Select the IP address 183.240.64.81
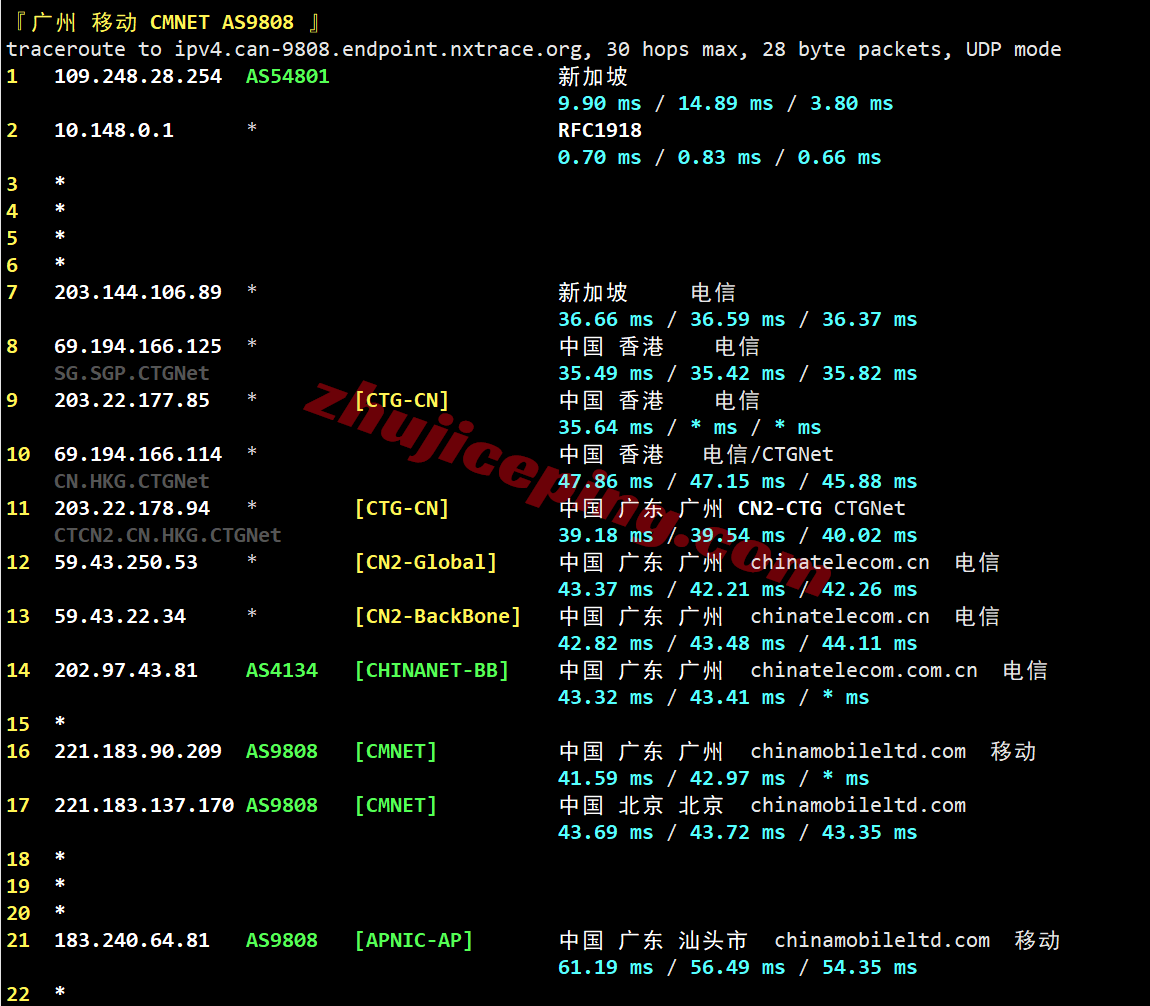 tap(132, 940)
